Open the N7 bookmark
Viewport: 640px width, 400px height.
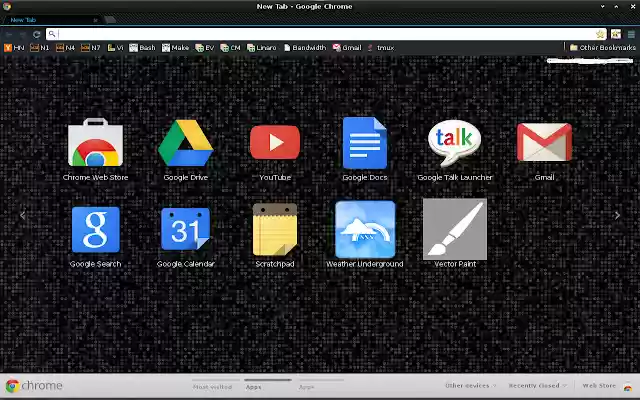click(91, 48)
